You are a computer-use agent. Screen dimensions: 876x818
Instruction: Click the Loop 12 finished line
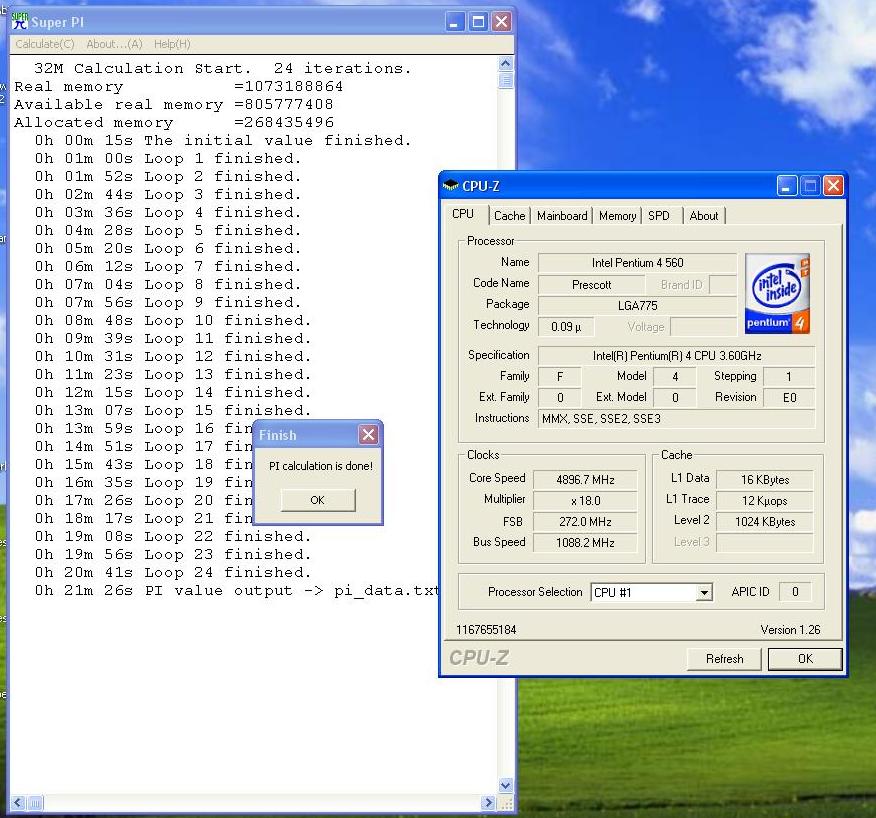coord(173,356)
